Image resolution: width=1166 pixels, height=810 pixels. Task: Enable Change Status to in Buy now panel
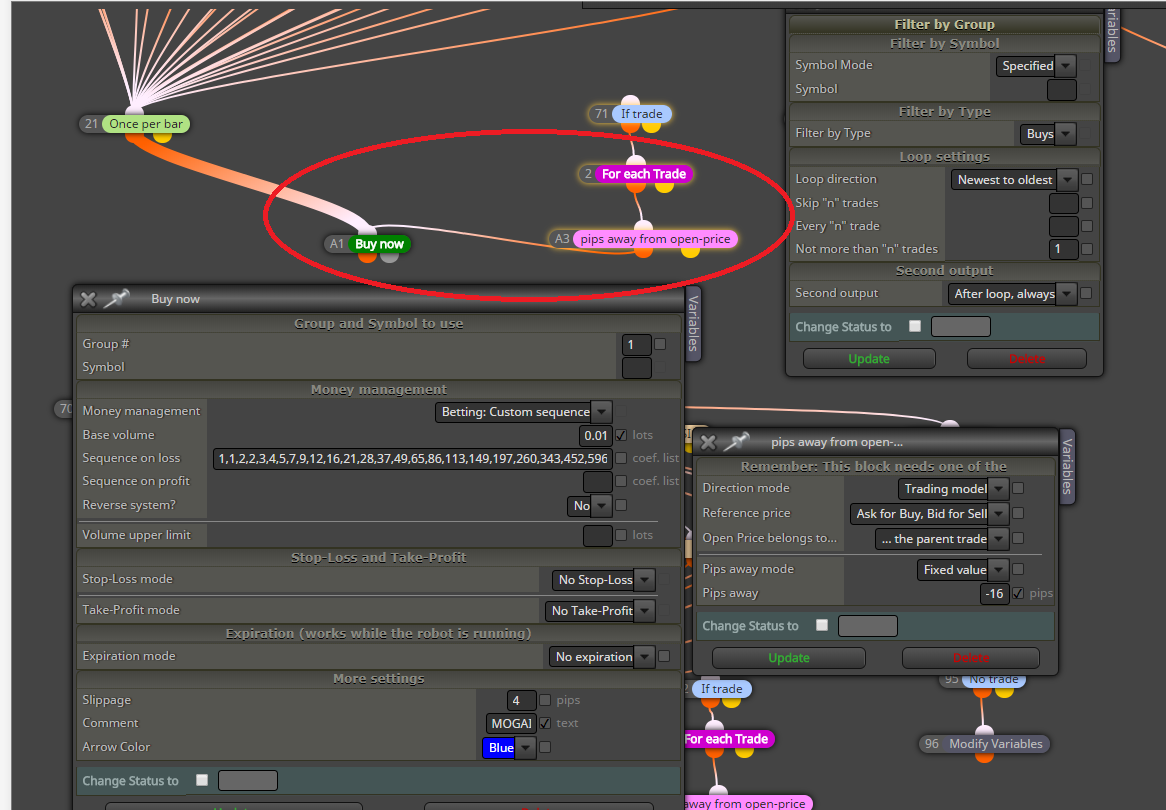tap(202, 780)
